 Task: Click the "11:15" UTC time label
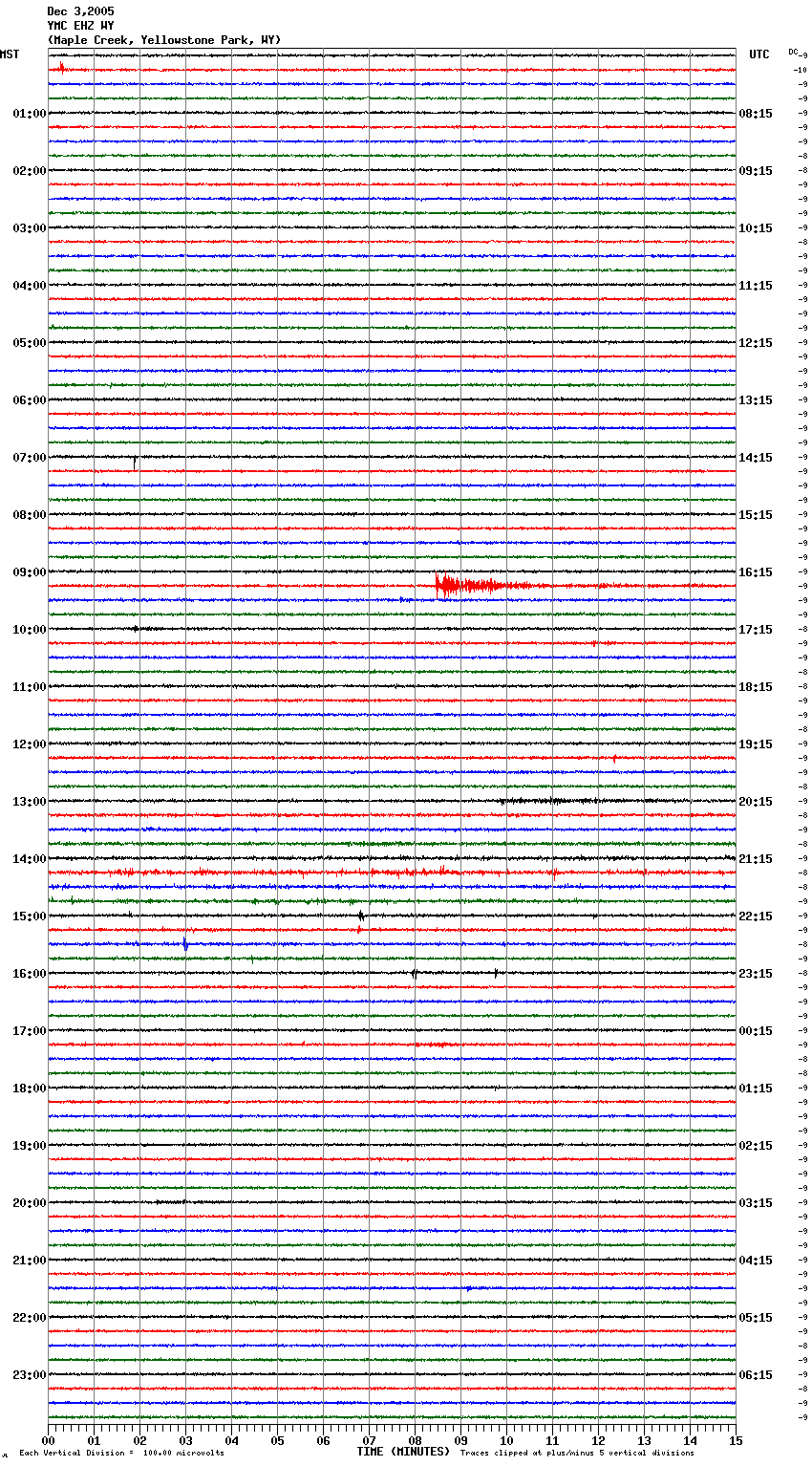point(756,286)
